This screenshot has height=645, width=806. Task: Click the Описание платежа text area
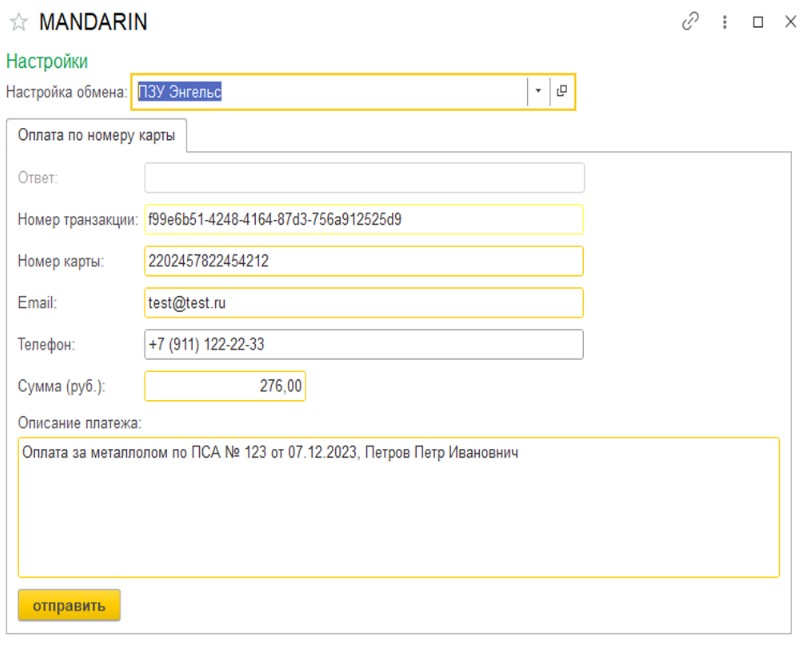(x=399, y=507)
